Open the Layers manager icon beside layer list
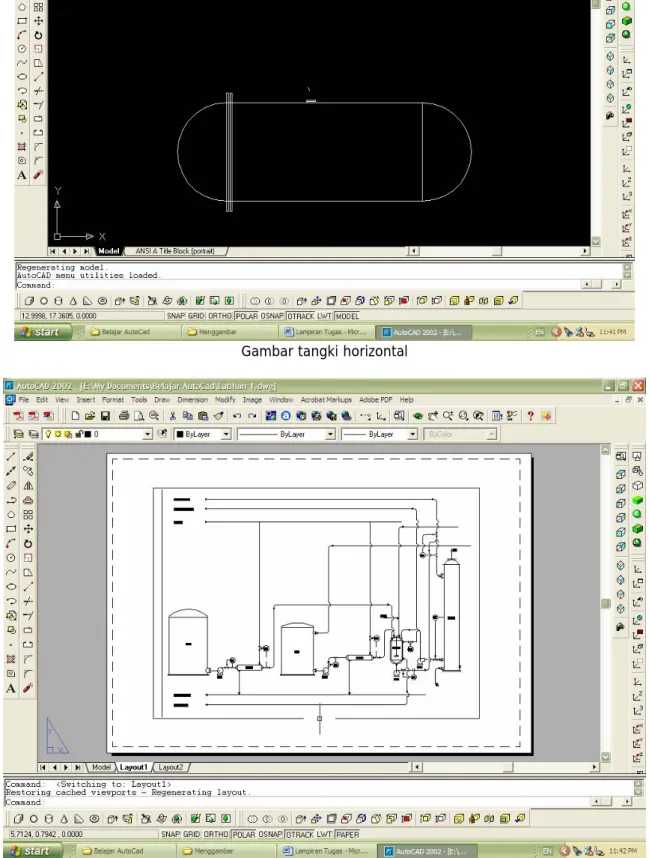The height and width of the screenshot is (858, 649). pos(19,434)
